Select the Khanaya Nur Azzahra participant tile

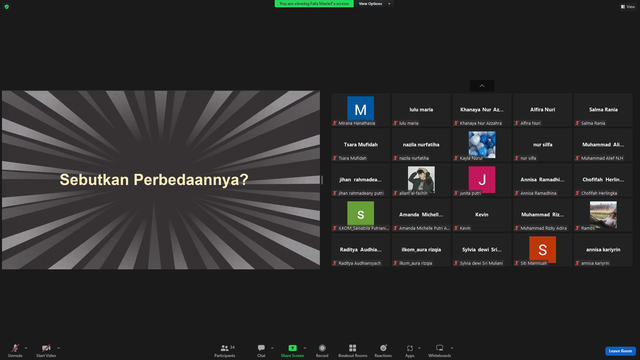[482, 109]
